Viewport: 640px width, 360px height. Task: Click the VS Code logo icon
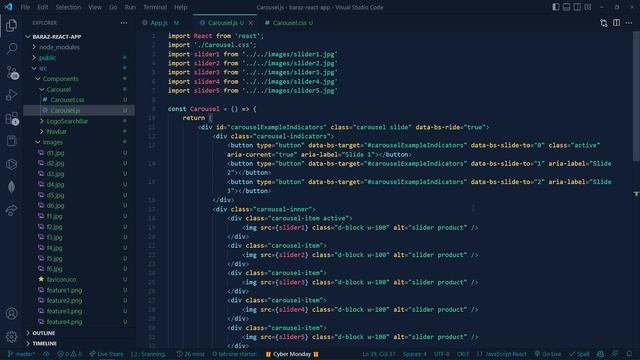click(x=9, y=7)
